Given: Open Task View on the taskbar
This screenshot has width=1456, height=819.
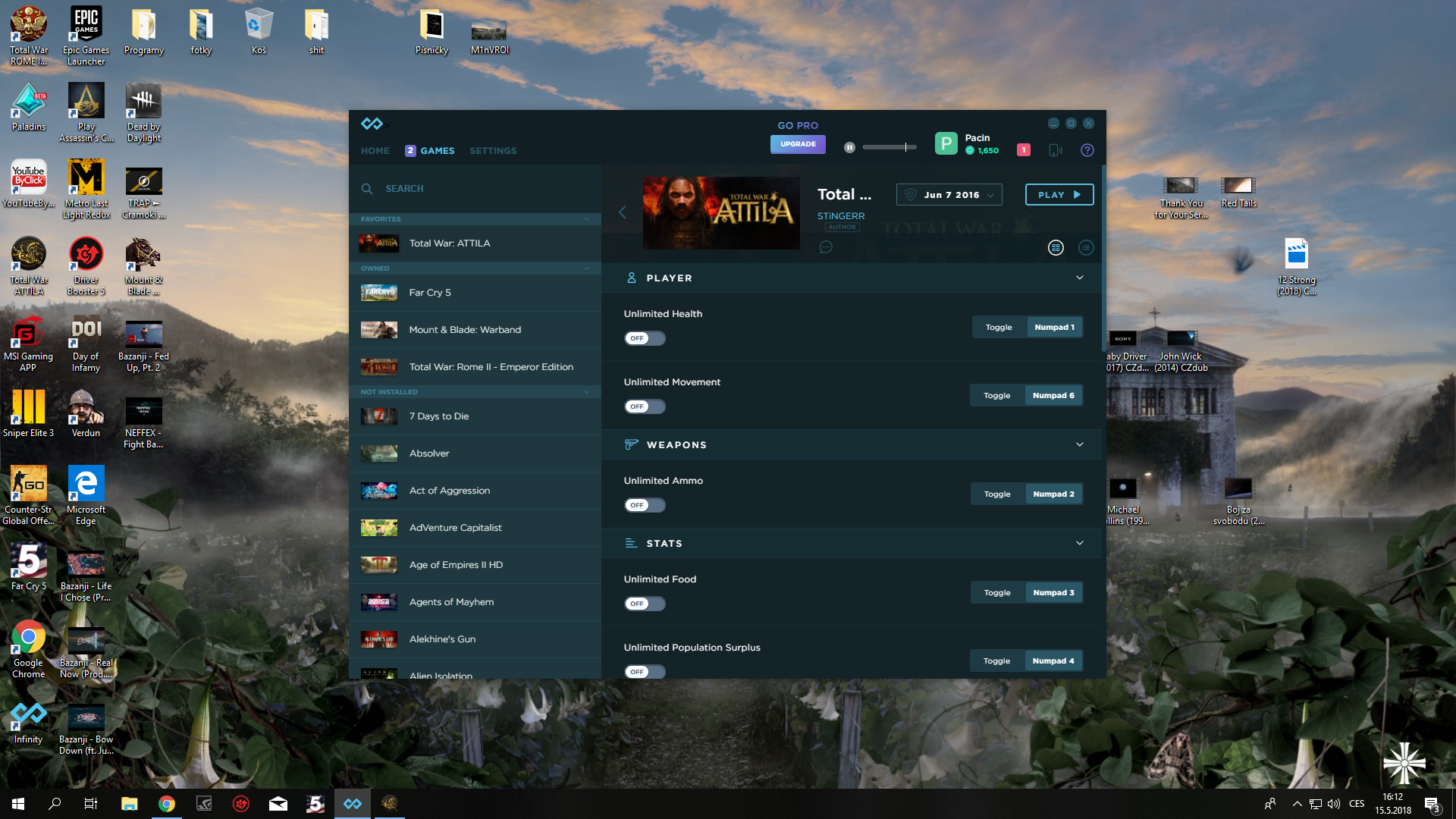Looking at the screenshot, I should tap(91, 803).
